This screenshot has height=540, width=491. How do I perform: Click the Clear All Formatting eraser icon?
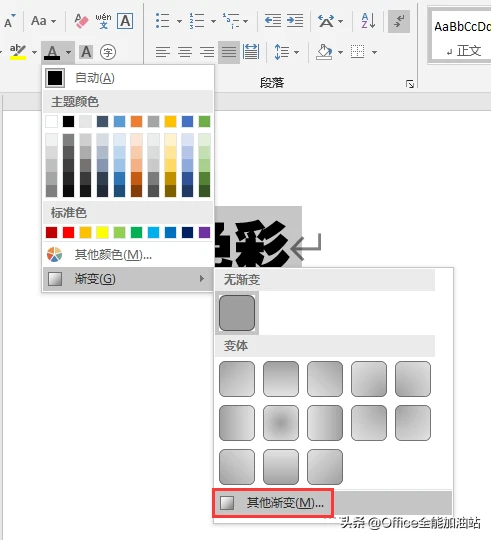coord(82,21)
